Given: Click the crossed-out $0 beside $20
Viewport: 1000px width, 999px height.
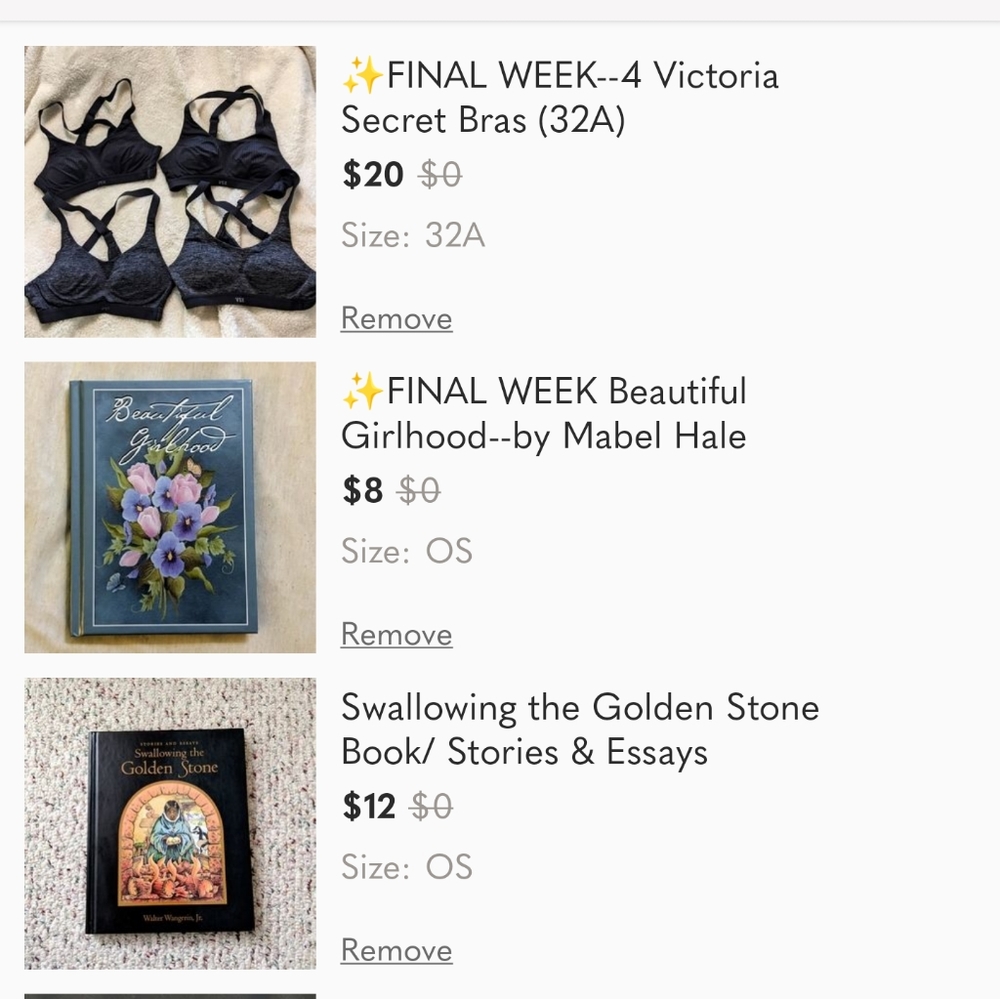Looking at the screenshot, I should 441,175.
